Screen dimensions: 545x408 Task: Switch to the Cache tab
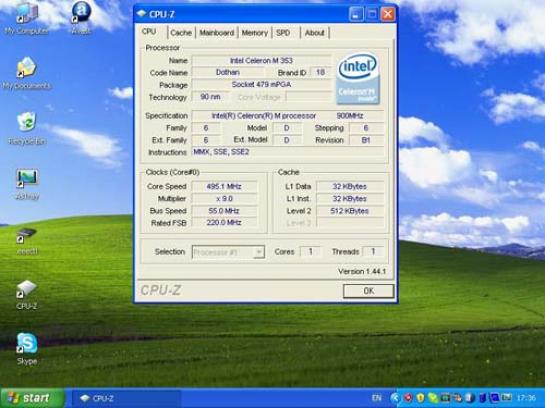(x=181, y=33)
